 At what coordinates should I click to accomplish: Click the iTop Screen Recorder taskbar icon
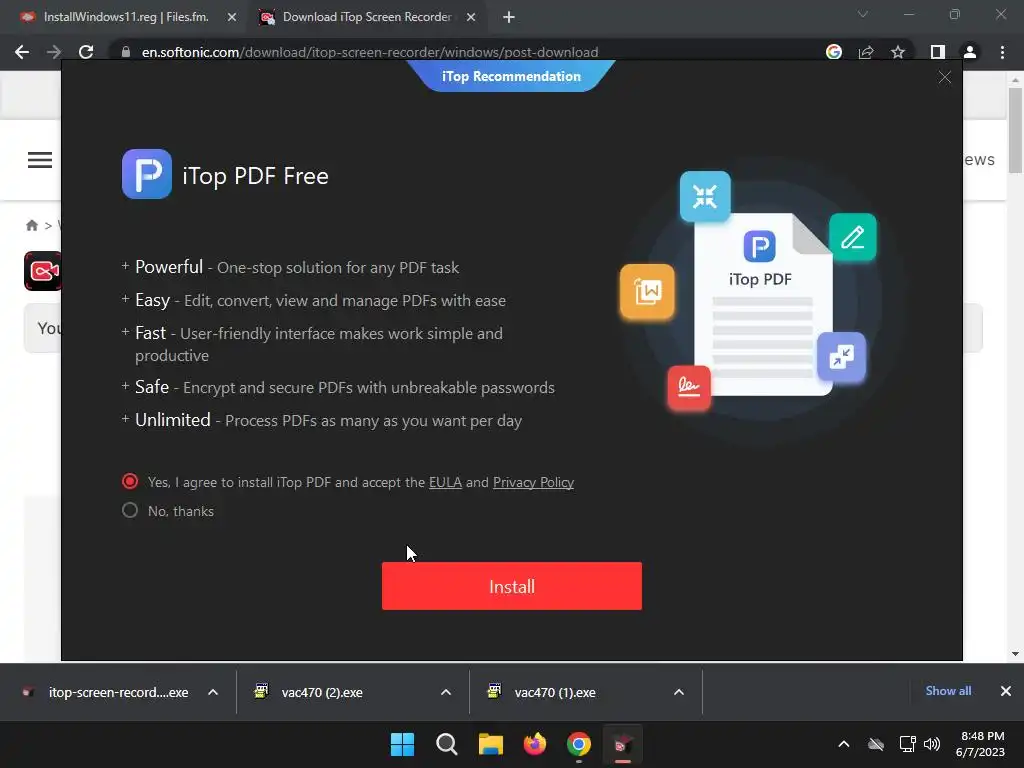pyautogui.click(x=622, y=744)
